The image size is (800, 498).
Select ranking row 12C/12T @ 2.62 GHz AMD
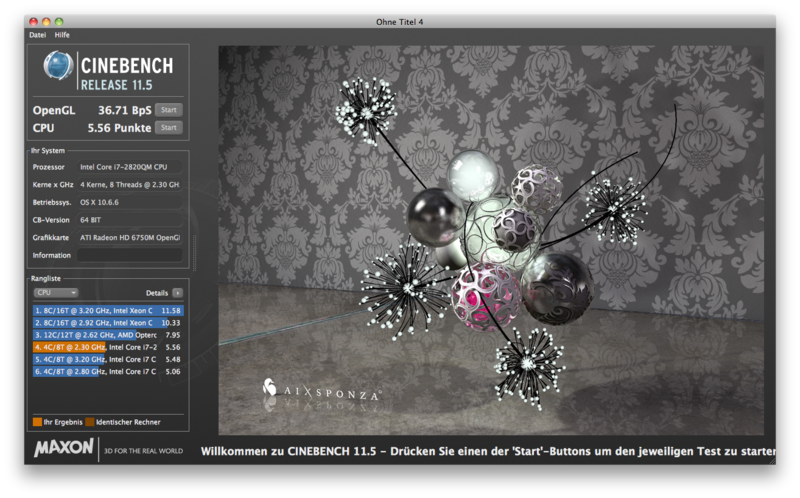click(108, 335)
